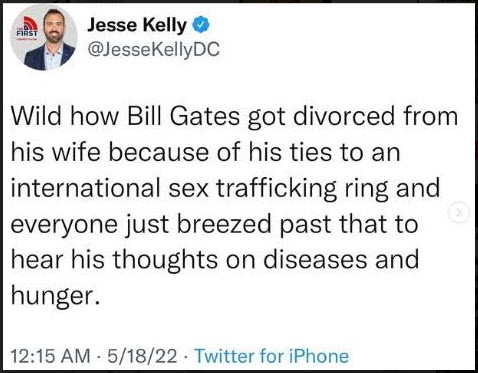Image resolution: width=478 pixels, height=373 pixels.
Task: Click the blue verified checkmark badge
Action: [201, 25]
